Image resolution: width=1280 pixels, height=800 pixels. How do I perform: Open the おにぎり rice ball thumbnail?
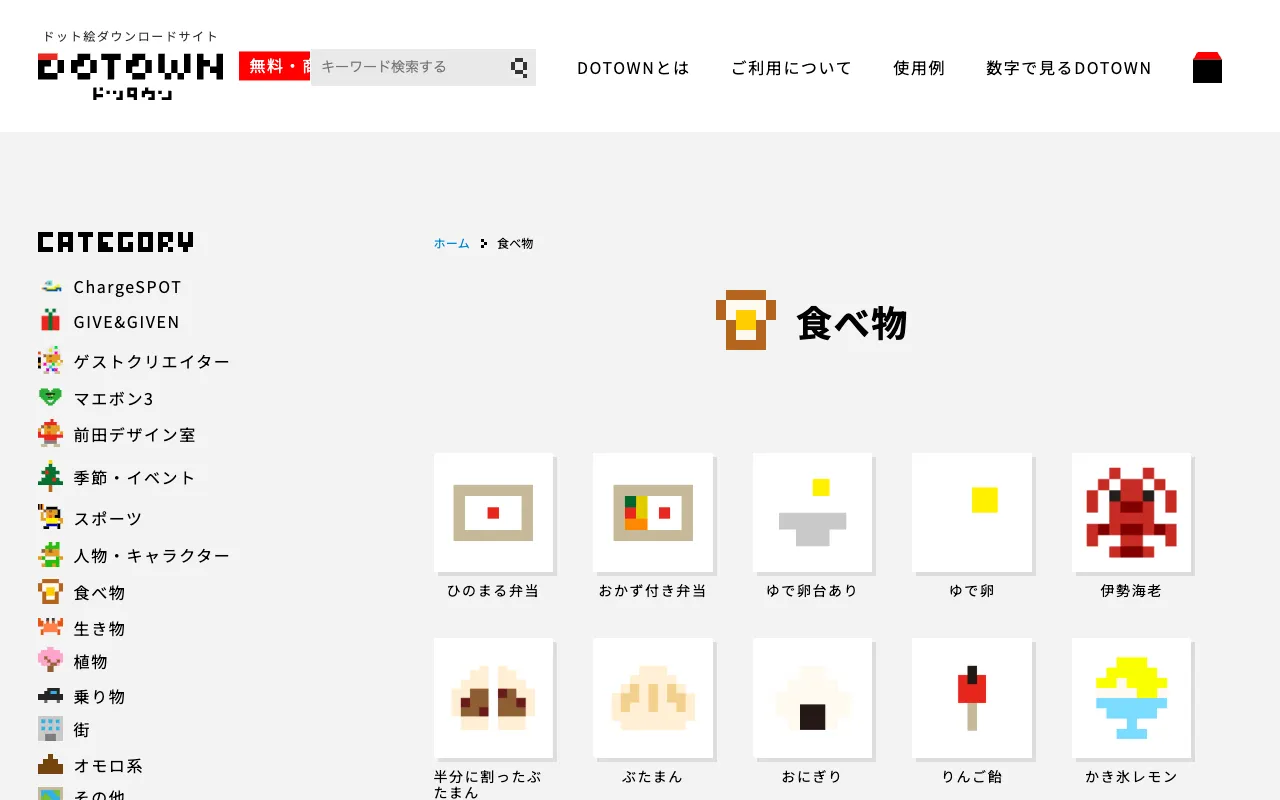point(812,698)
